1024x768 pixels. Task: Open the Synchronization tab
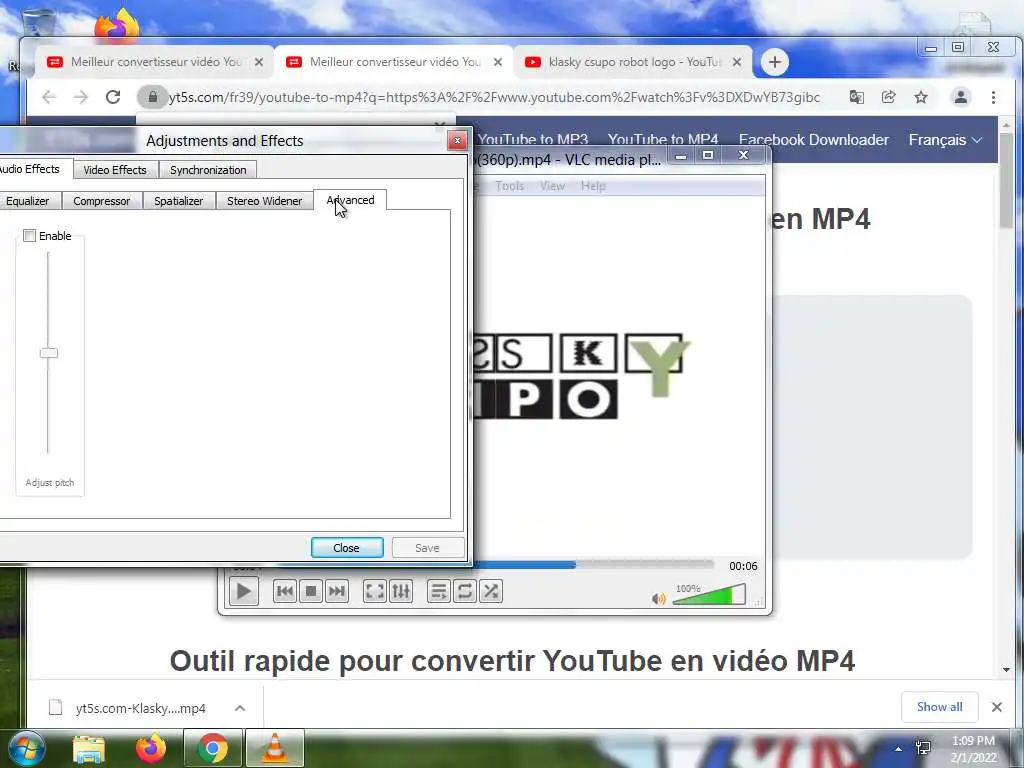[208, 170]
